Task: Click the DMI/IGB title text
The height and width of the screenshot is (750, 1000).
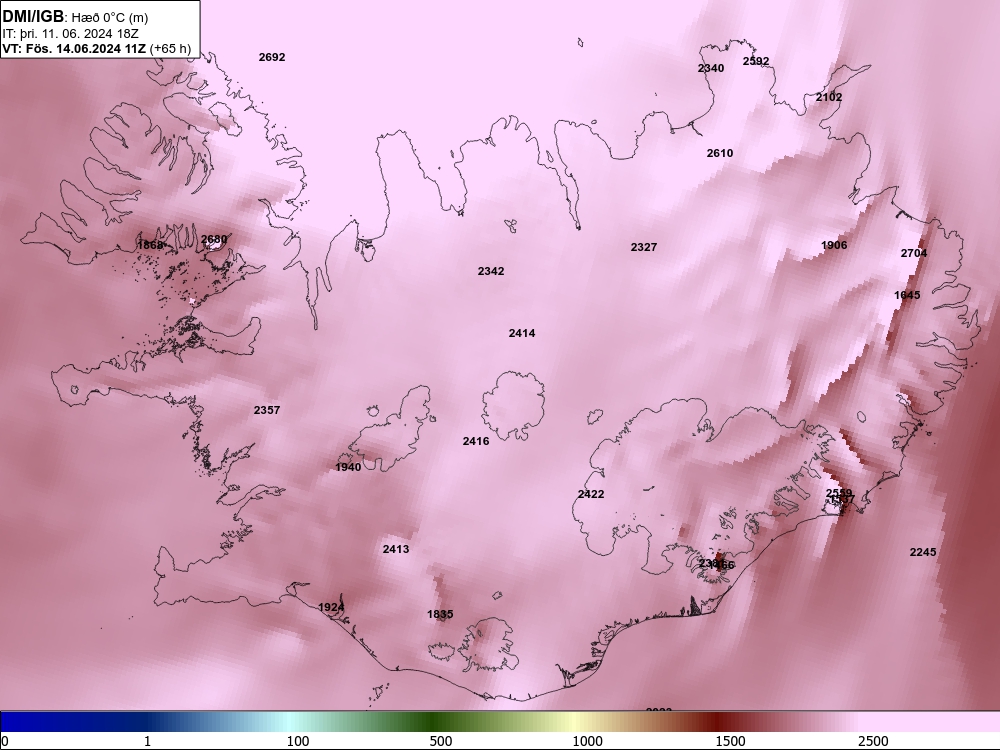Action: (x=33, y=17)
